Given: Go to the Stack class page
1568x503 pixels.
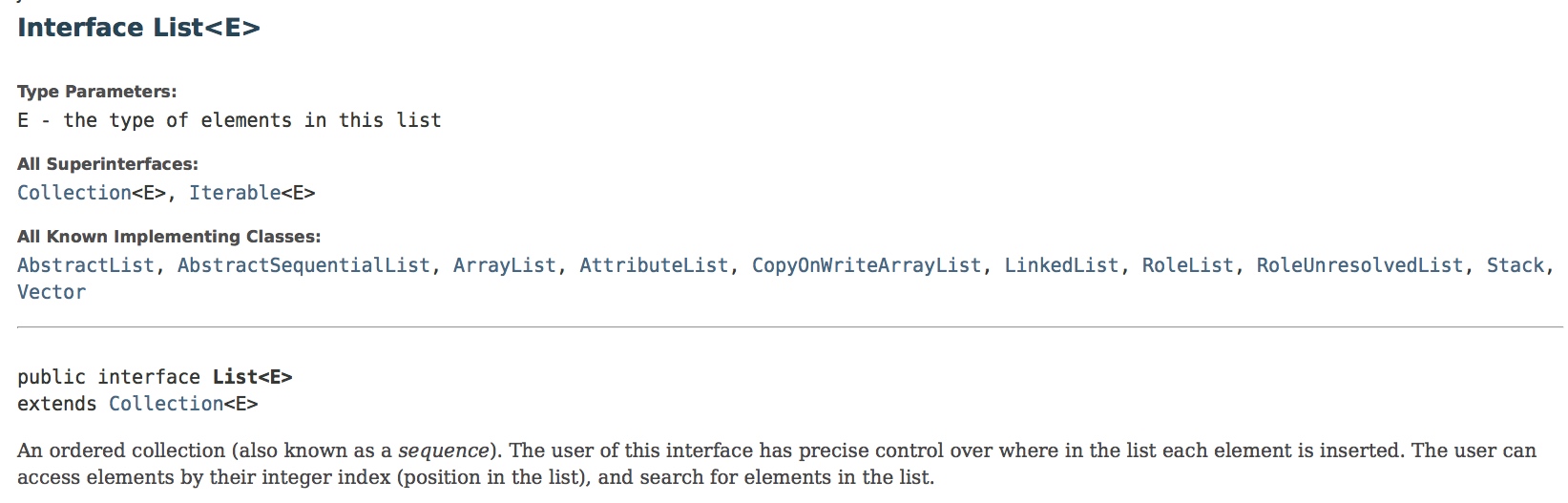Looking at the screenshot, I should (1515, 265).
